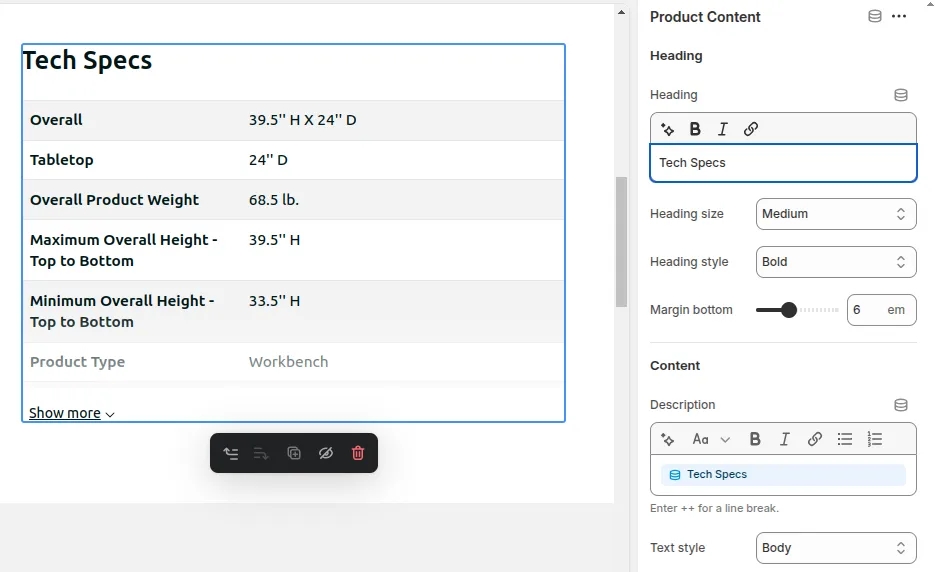Click the heading AI sparkle icon
Viewport: 935px width, 572px height.
click(x=668, y=129)
